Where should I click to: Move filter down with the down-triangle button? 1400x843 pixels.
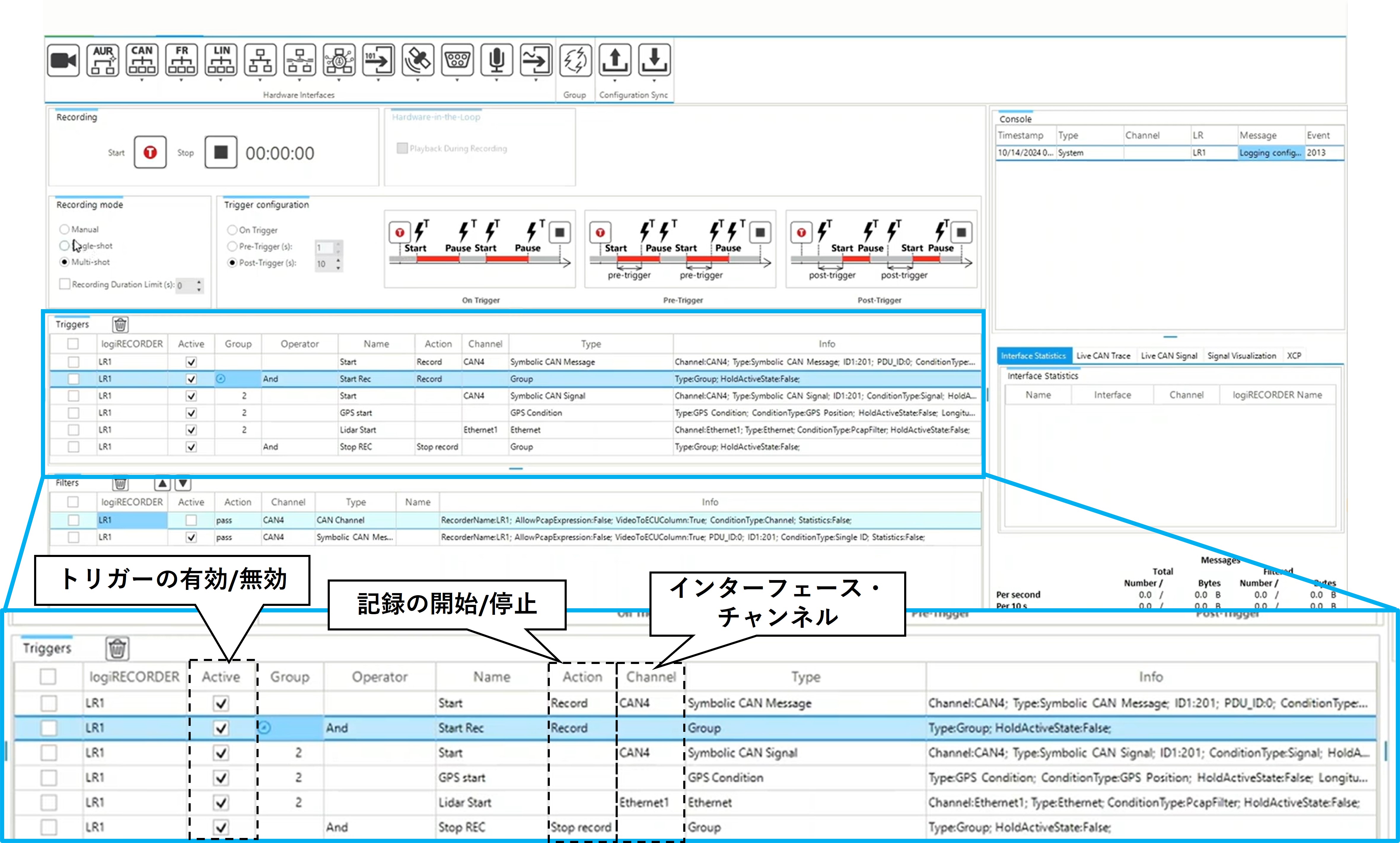click(183, 483)
